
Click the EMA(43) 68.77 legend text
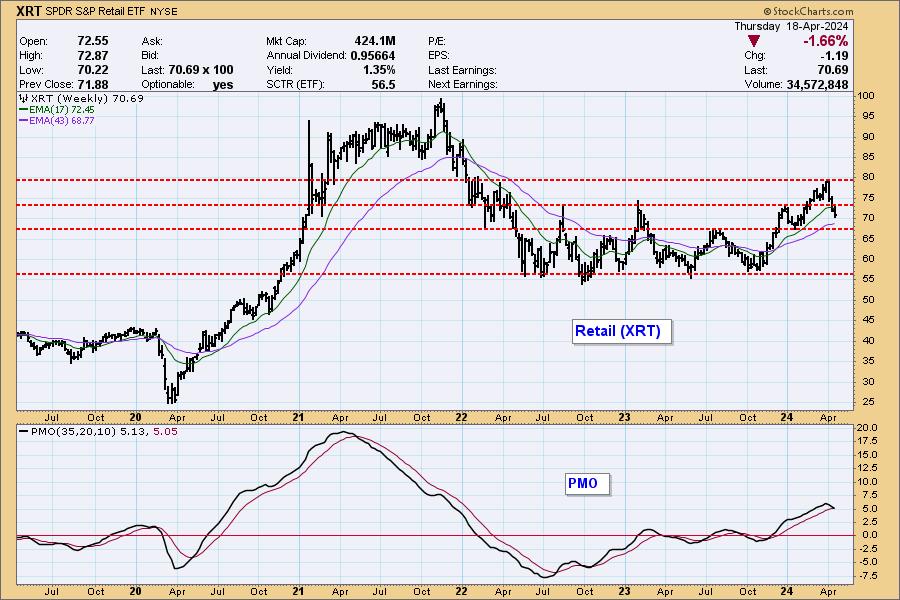(62, 121)
